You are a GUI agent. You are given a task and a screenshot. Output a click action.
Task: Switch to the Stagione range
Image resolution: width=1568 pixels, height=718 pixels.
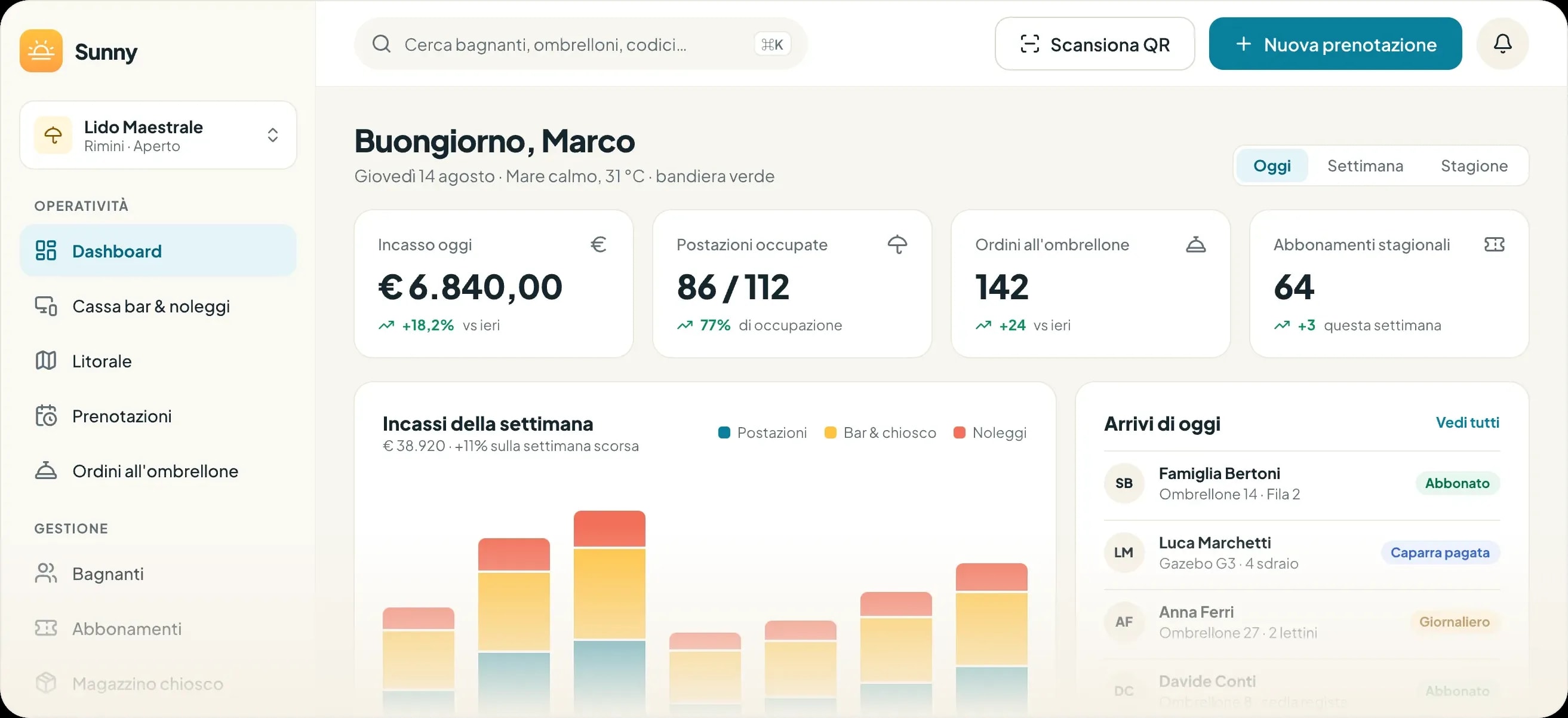[1474, 165]
